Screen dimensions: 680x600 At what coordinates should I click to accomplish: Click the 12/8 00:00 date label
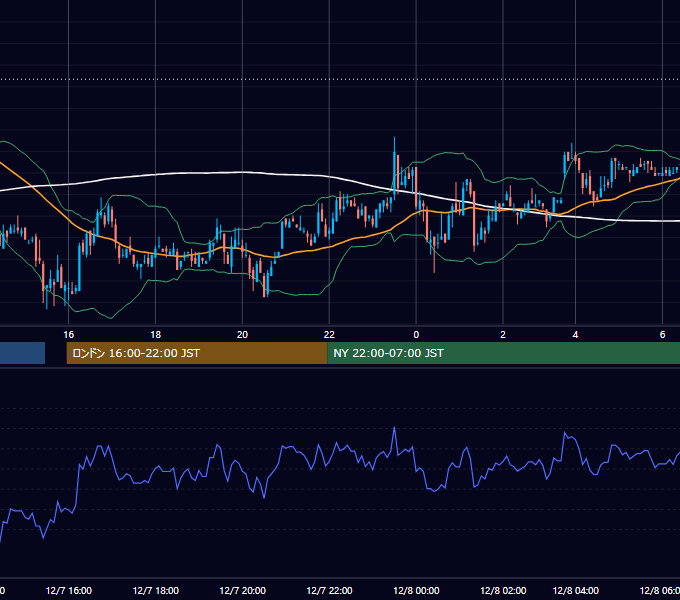click(416, 590)
